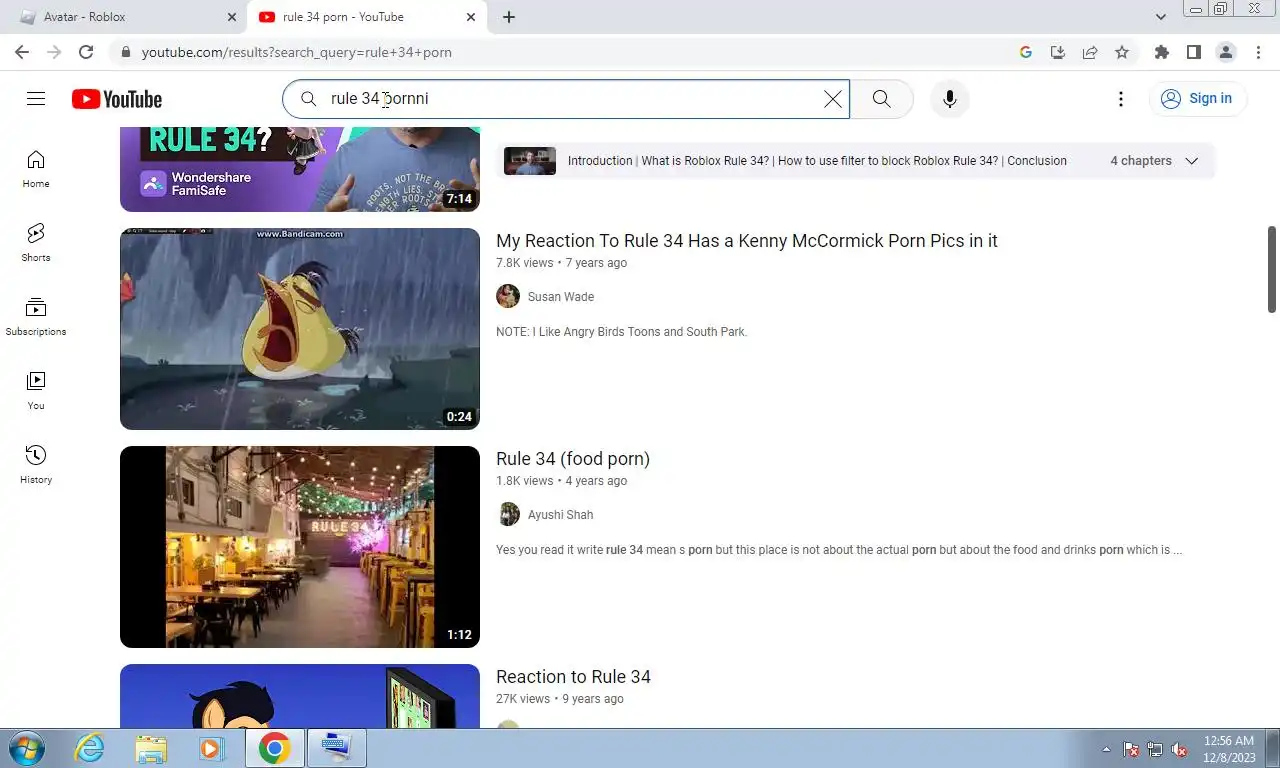
Task: Go to Home in sidebar
Action: (x=36, y=169)
